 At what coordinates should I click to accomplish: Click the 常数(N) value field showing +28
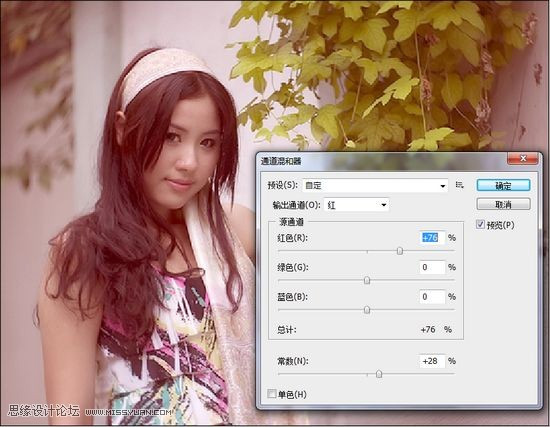[x=432, y=361]
